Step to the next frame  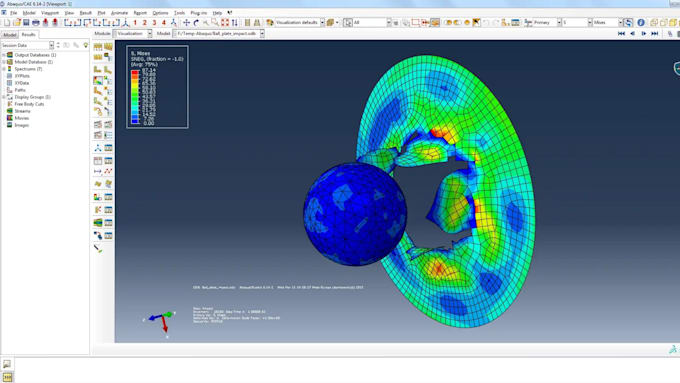pyautogui.click(x=644, y=33)
